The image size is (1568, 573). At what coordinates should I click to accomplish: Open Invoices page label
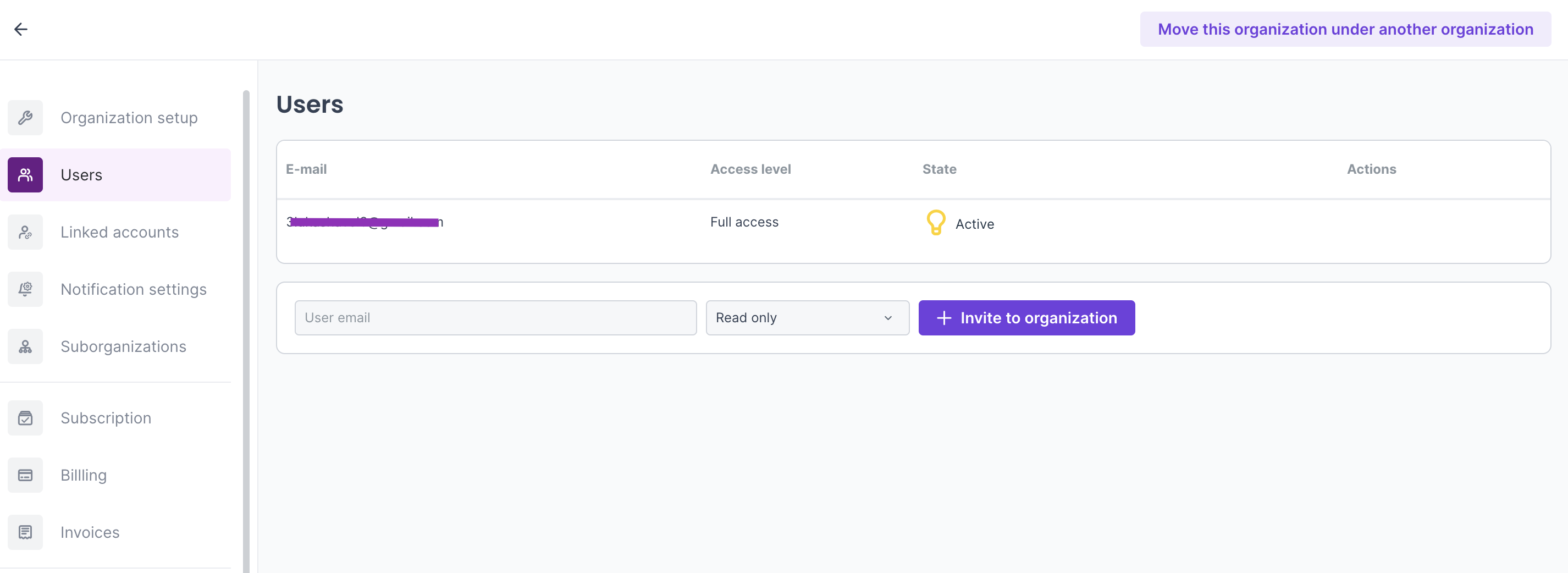point(90,532)
